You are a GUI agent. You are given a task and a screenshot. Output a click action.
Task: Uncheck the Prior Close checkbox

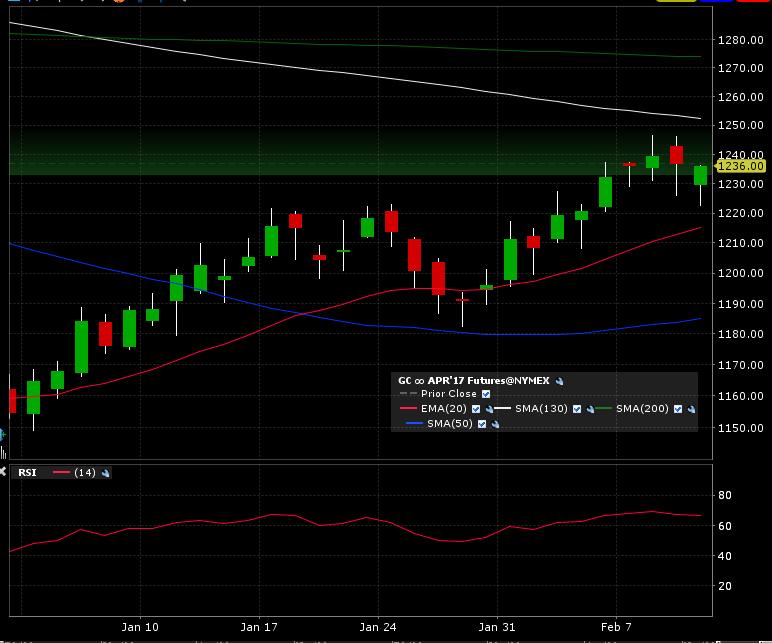click(x=487, y=394)
